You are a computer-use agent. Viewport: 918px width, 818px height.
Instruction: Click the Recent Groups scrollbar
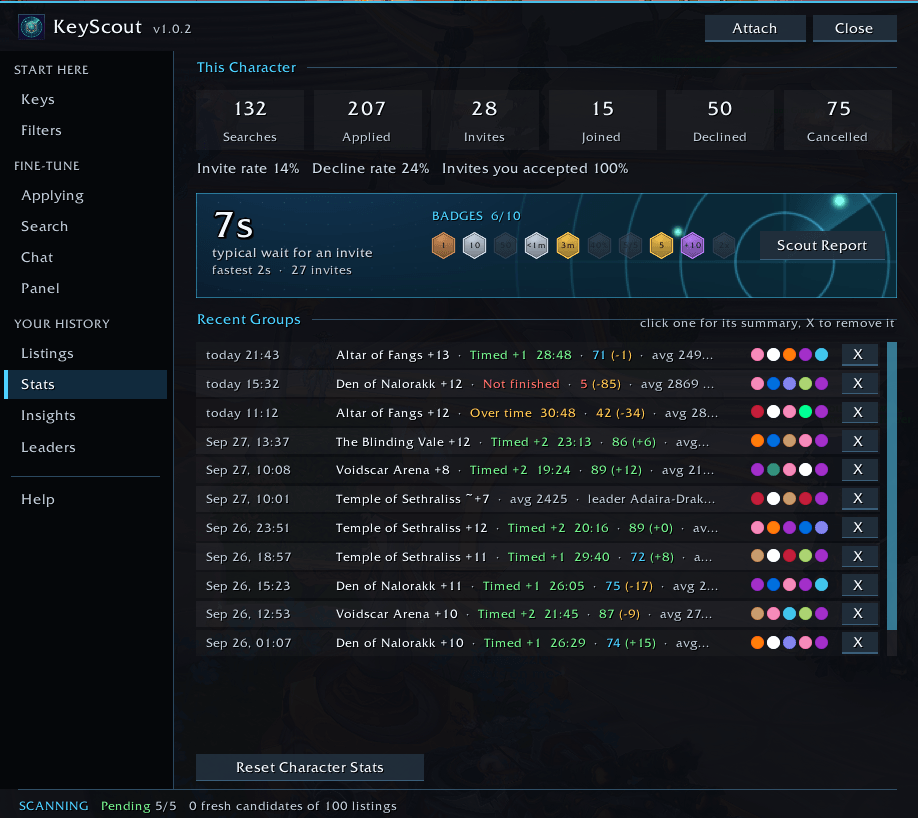[892, 486]
